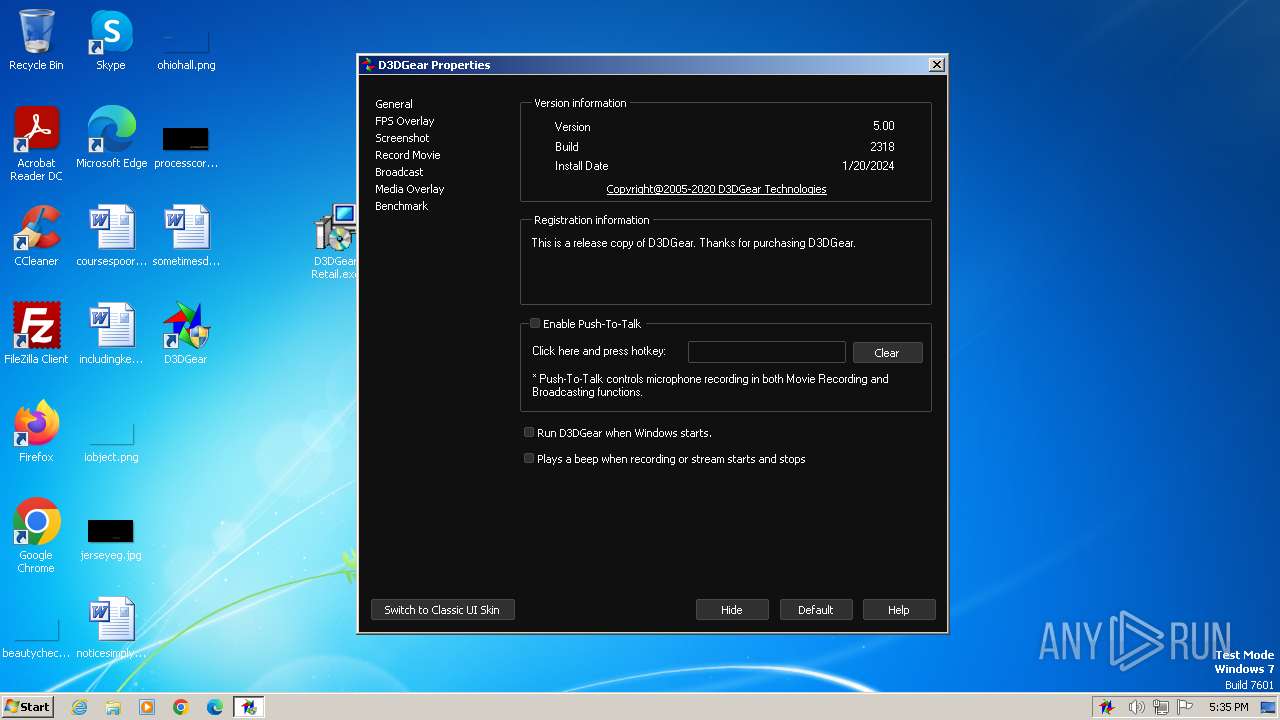The height and width of the screenshot is (720, 1280).
Task: Open the noticesimply Word document
Action: click(x=111, y=628)
